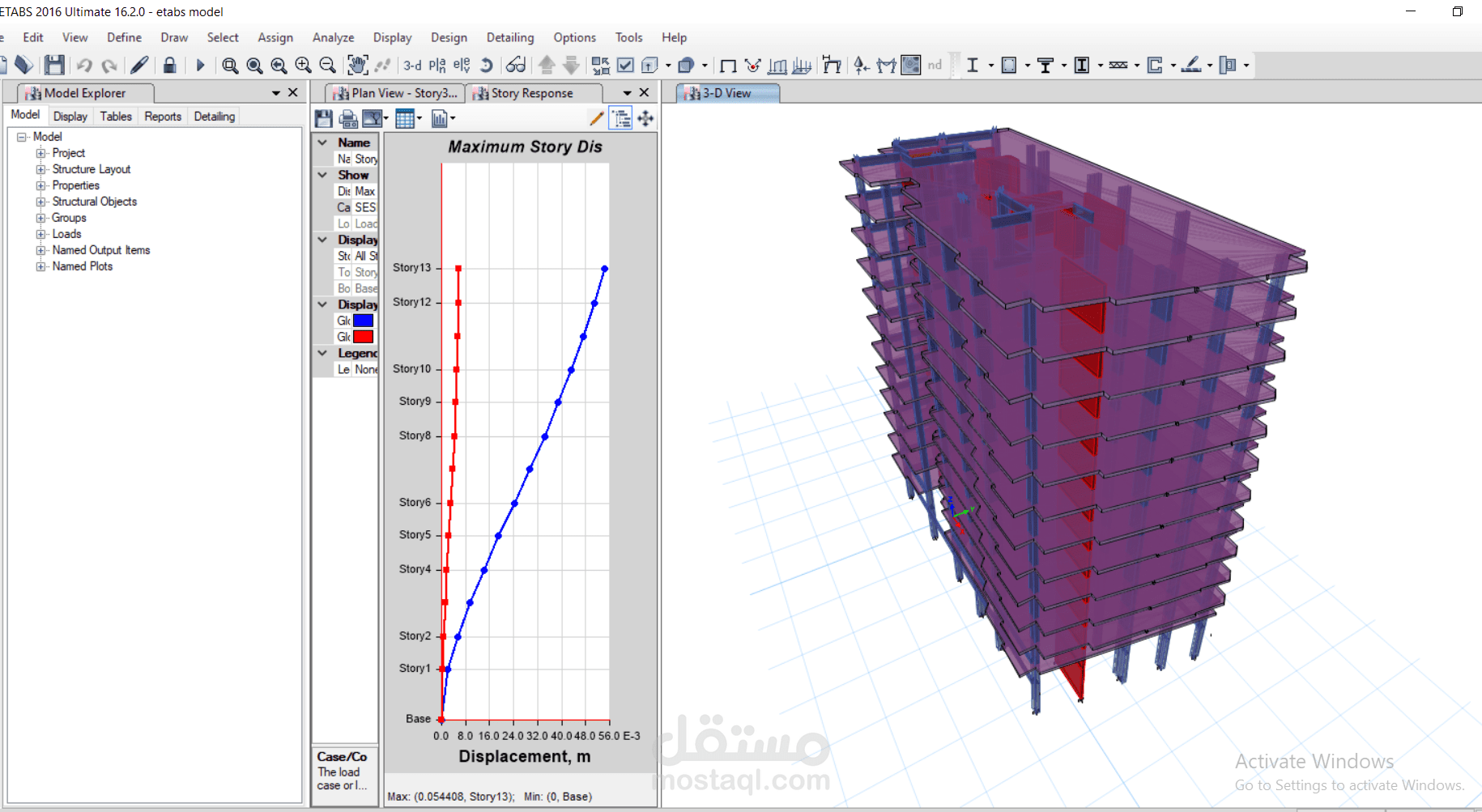Screen dimensions: 1482x812
Task: Switch to Elevation view using the toolbar
Action: [462, 66]
